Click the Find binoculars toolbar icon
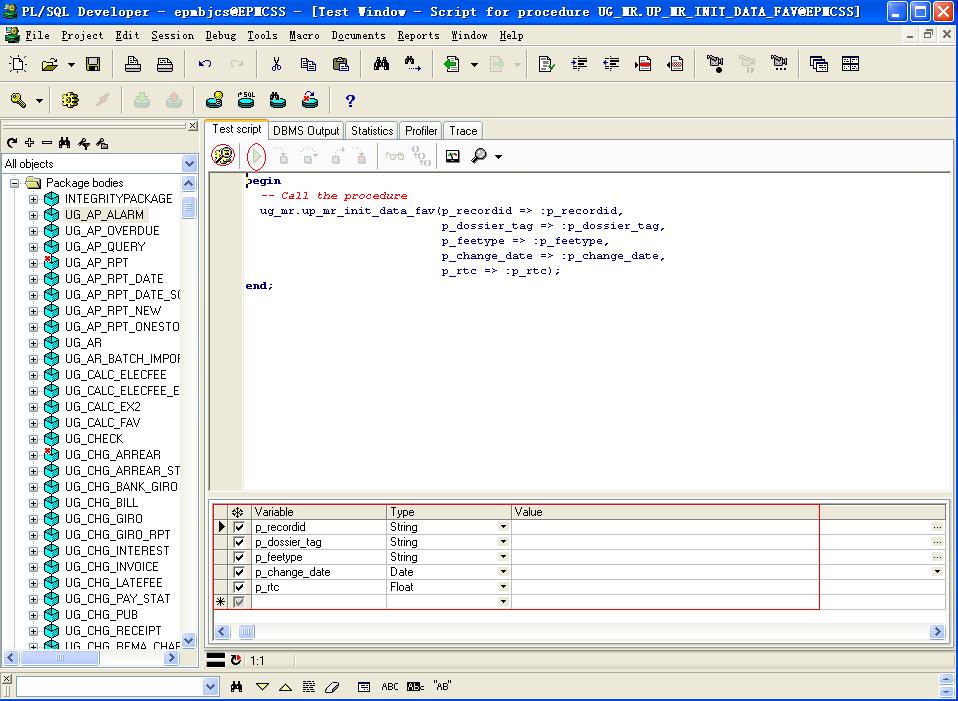 pyautogui.click(x=381, y=64)
